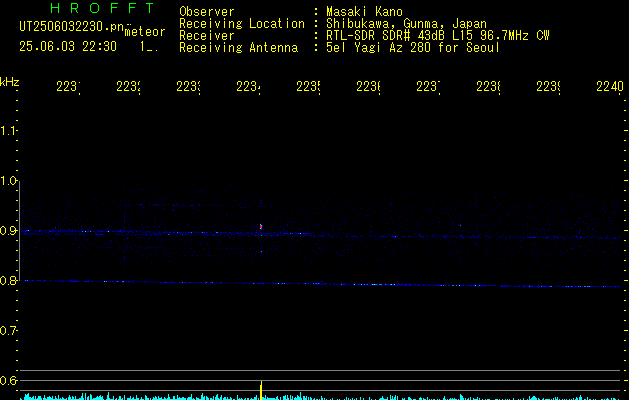Click the Shibukawa, Gunma, Japan location text
Screen dimensions: 629x400
[406, 24]
